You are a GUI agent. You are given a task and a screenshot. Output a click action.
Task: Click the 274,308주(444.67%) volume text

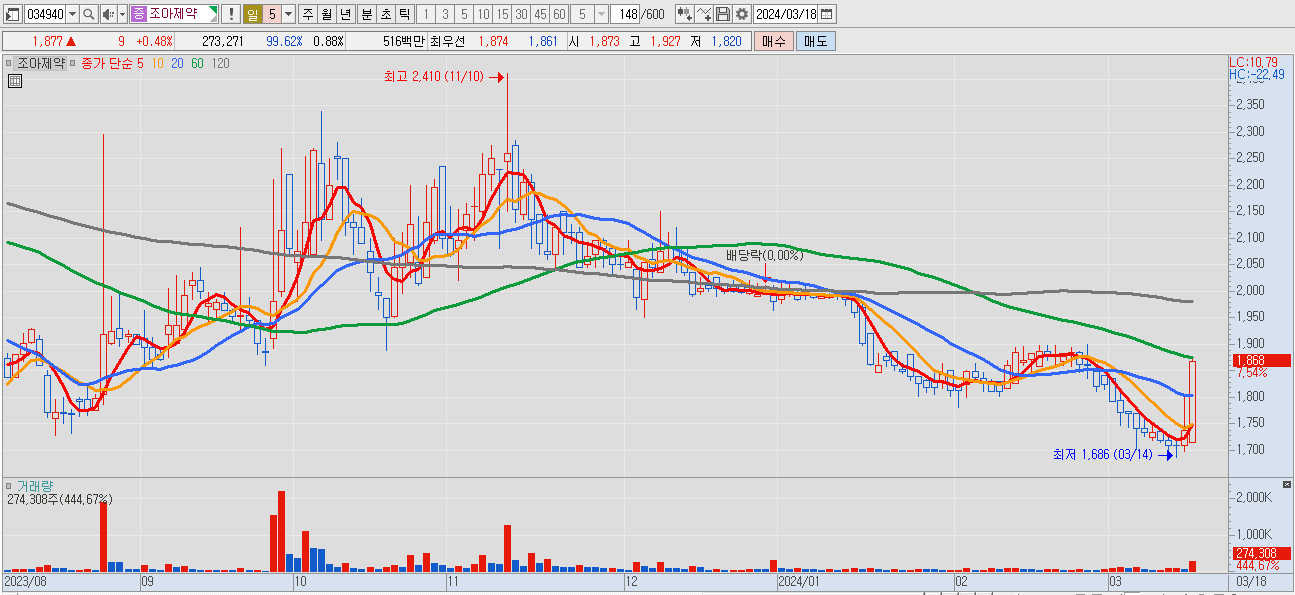coord(59,498)
